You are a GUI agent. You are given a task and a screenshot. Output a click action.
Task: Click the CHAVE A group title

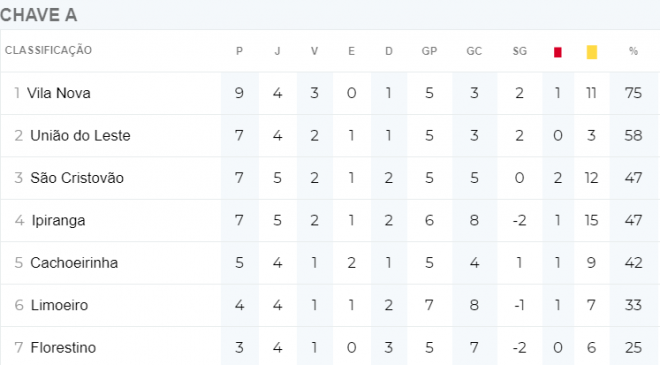[38, 15]
